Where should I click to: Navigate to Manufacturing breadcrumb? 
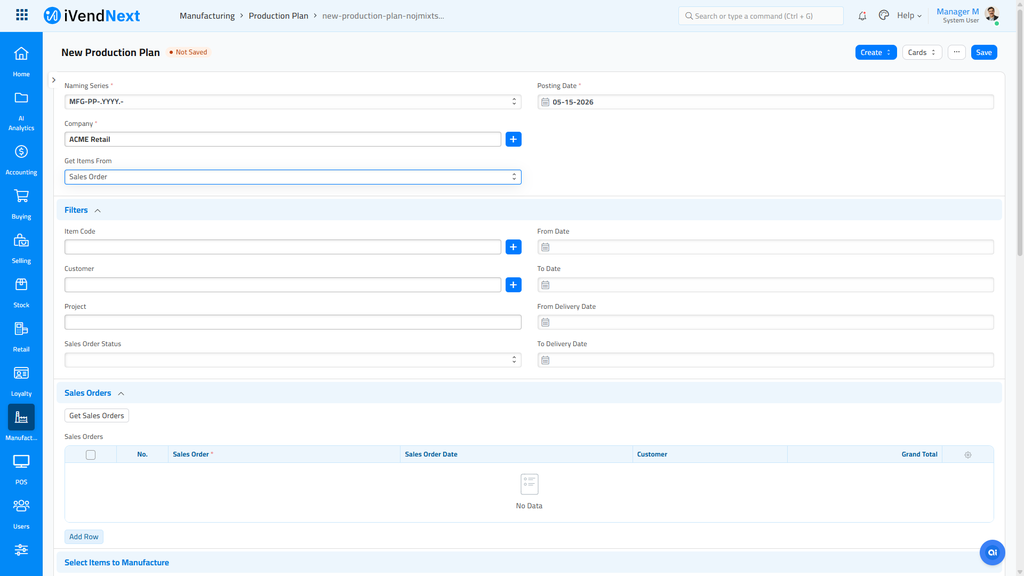tap(207, 16)
